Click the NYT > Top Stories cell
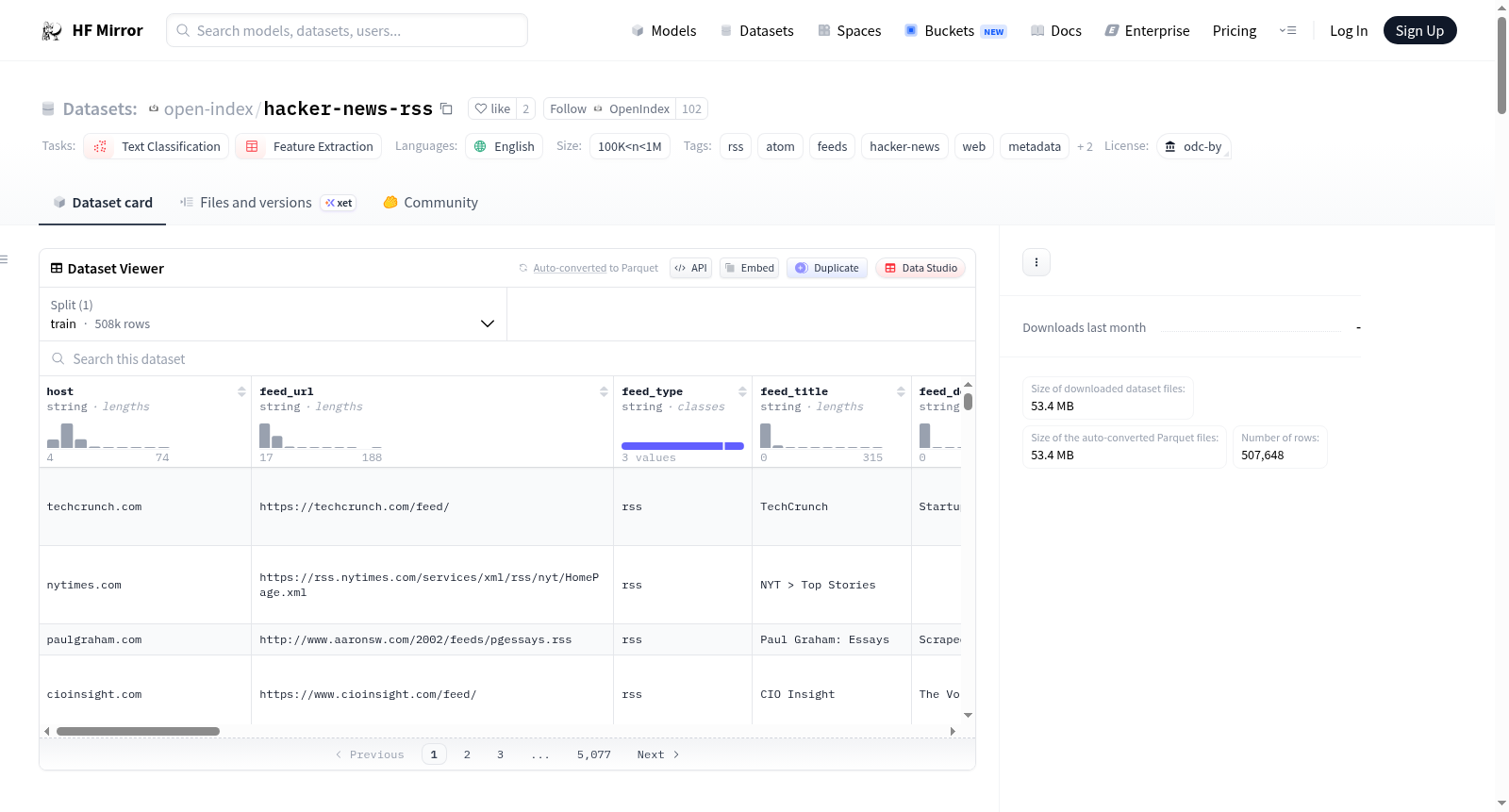This screenshot has width=1509, height=812. click(x=832, y=585)
